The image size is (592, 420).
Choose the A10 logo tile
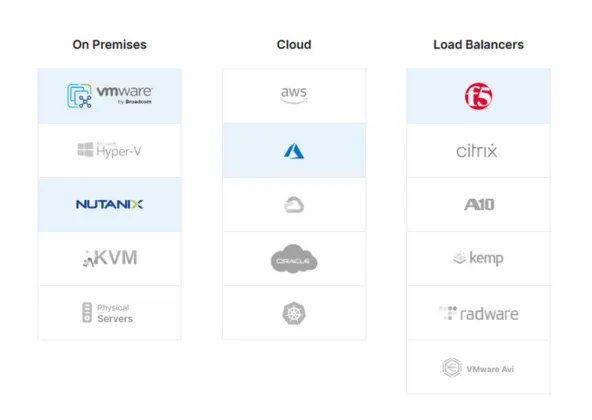[x=478, y=204]
